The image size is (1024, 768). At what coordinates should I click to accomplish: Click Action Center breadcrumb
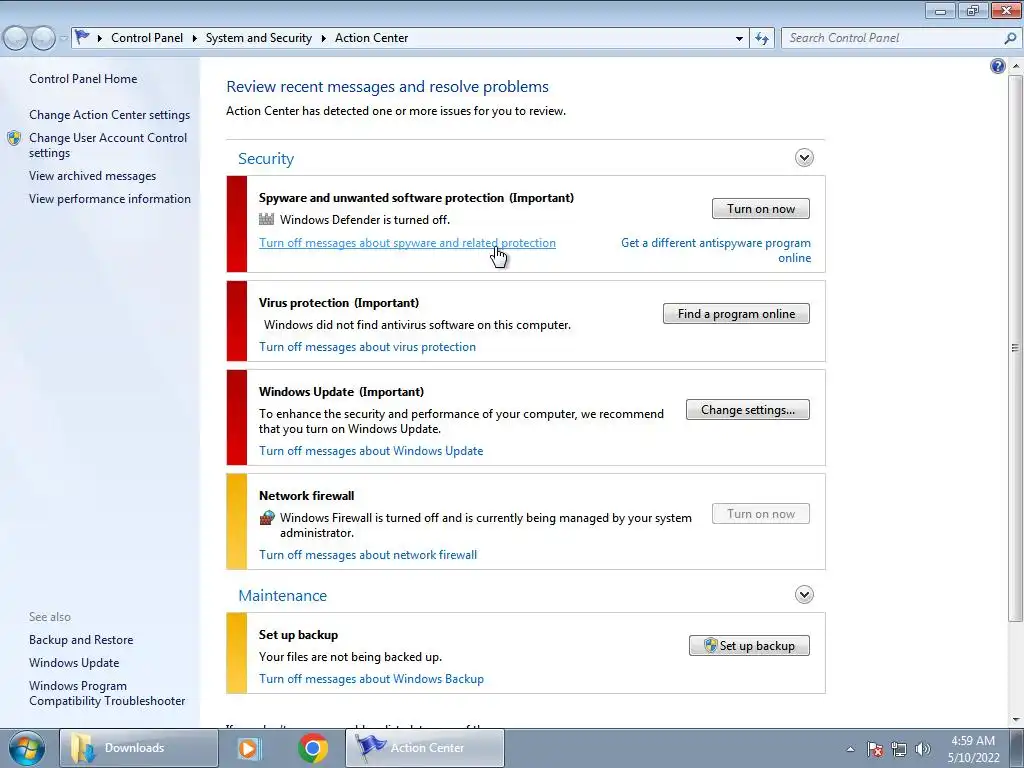tap(372, 38)
